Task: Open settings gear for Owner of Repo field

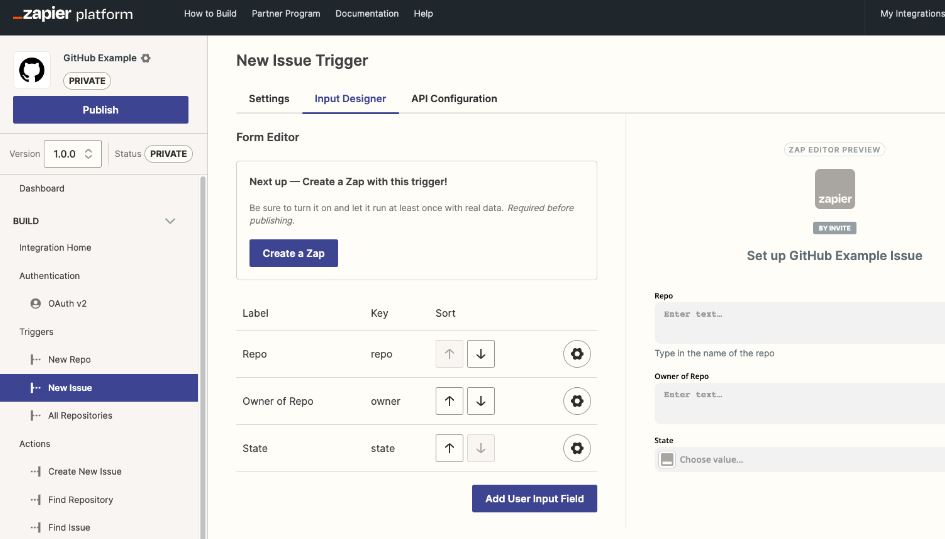Action: point(577,401)
